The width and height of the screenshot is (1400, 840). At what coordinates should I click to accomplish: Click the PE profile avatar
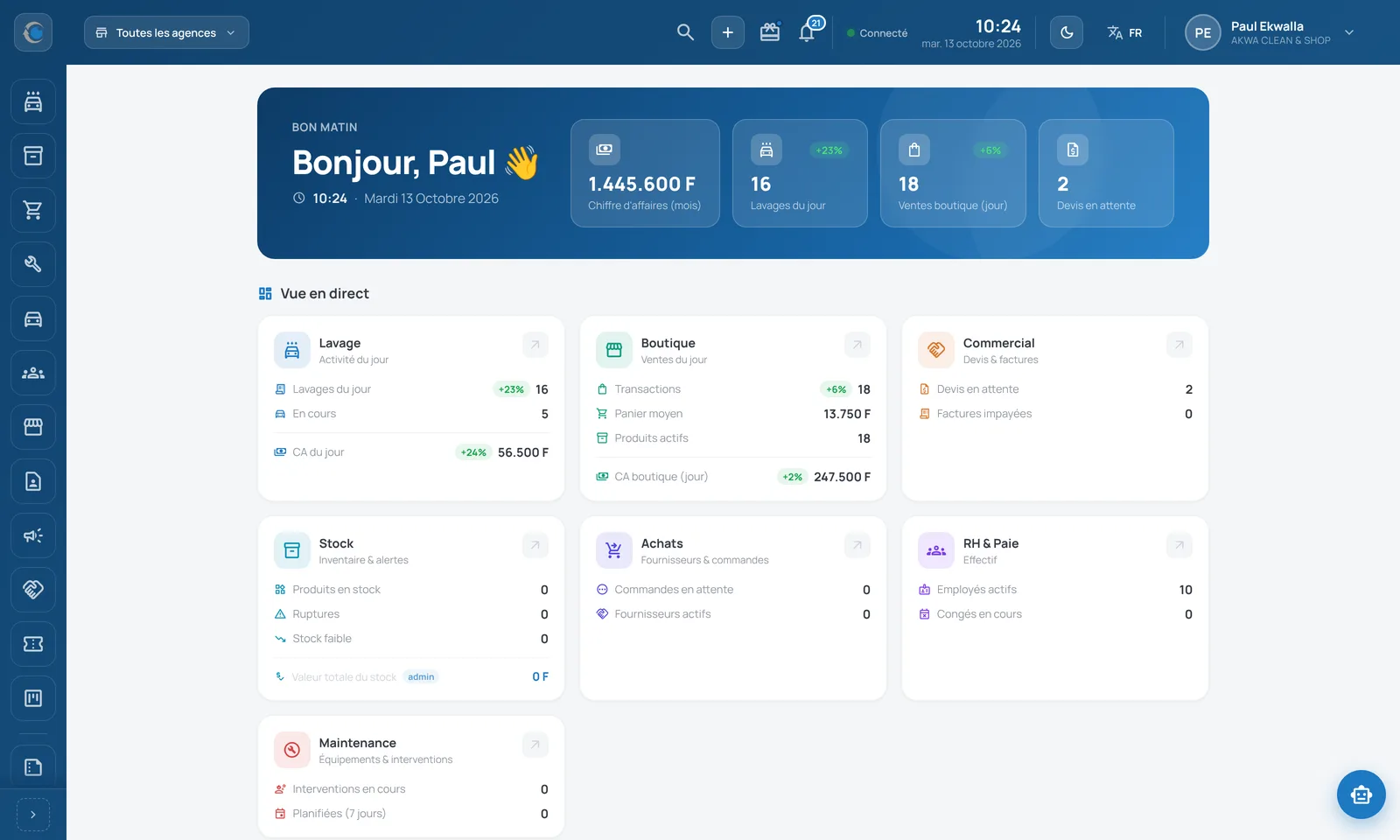tap(1202, 32)
